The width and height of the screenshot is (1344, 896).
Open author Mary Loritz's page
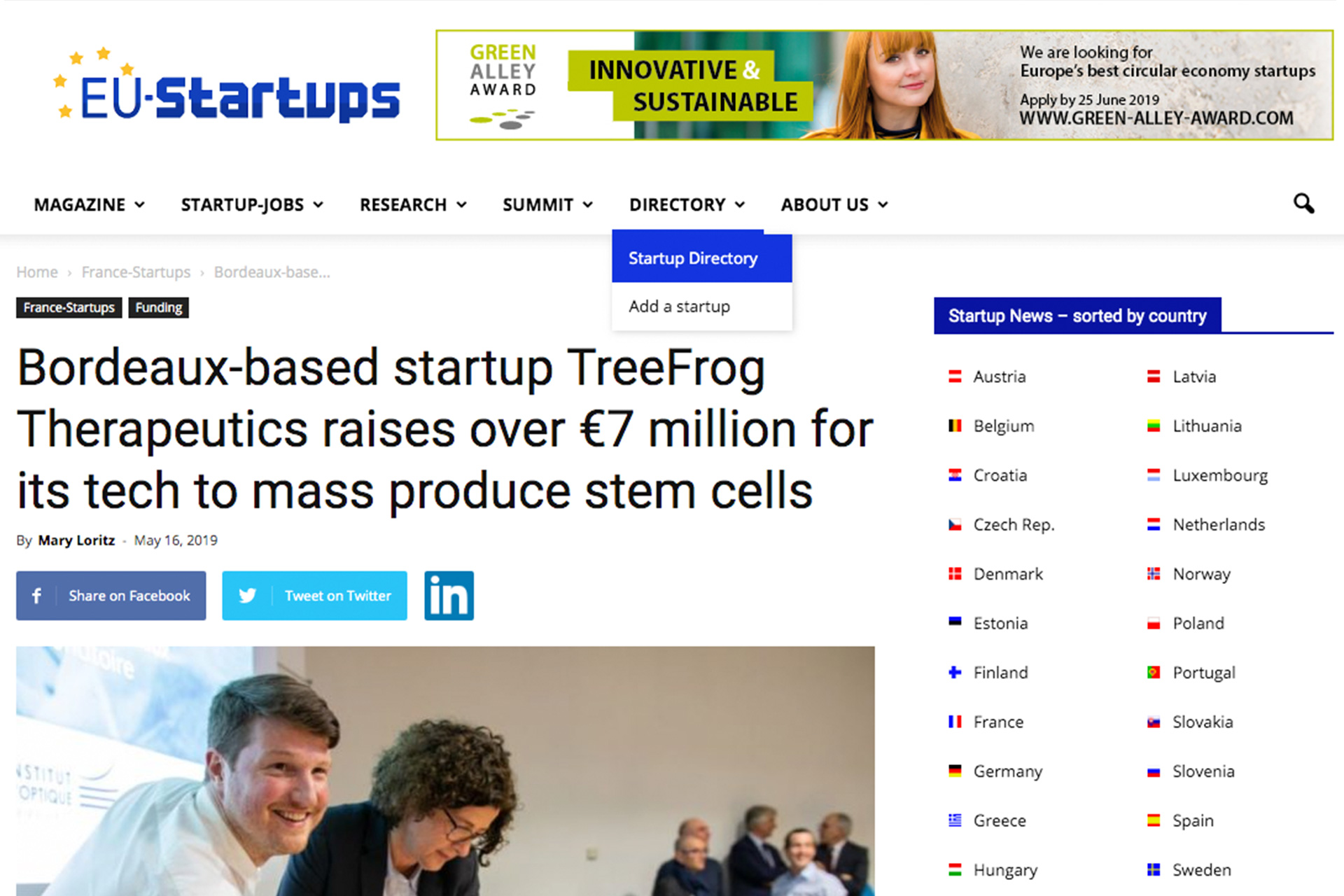pyautogui.click(x=76, y=540)
